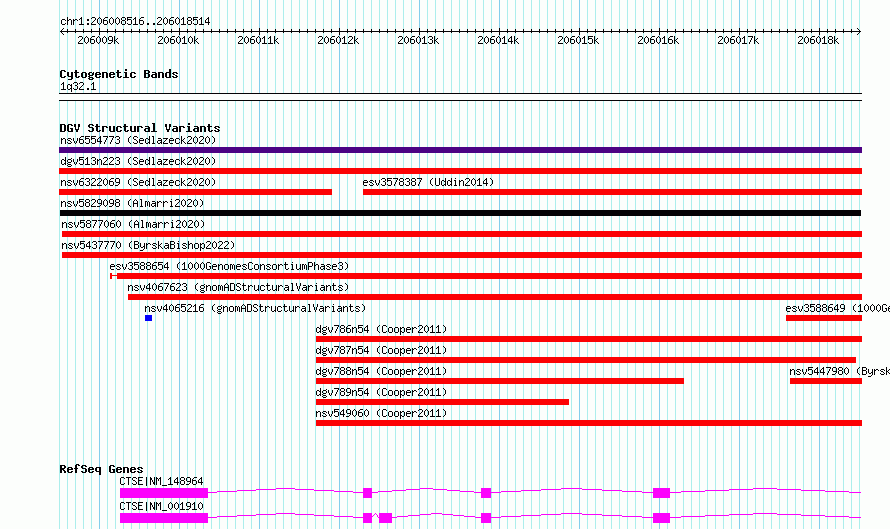Image resolution: width=890 pixels, height=529 pixels.
Task: Open the CTSE|NM_148964 transcript label
Action: (161, 481)
